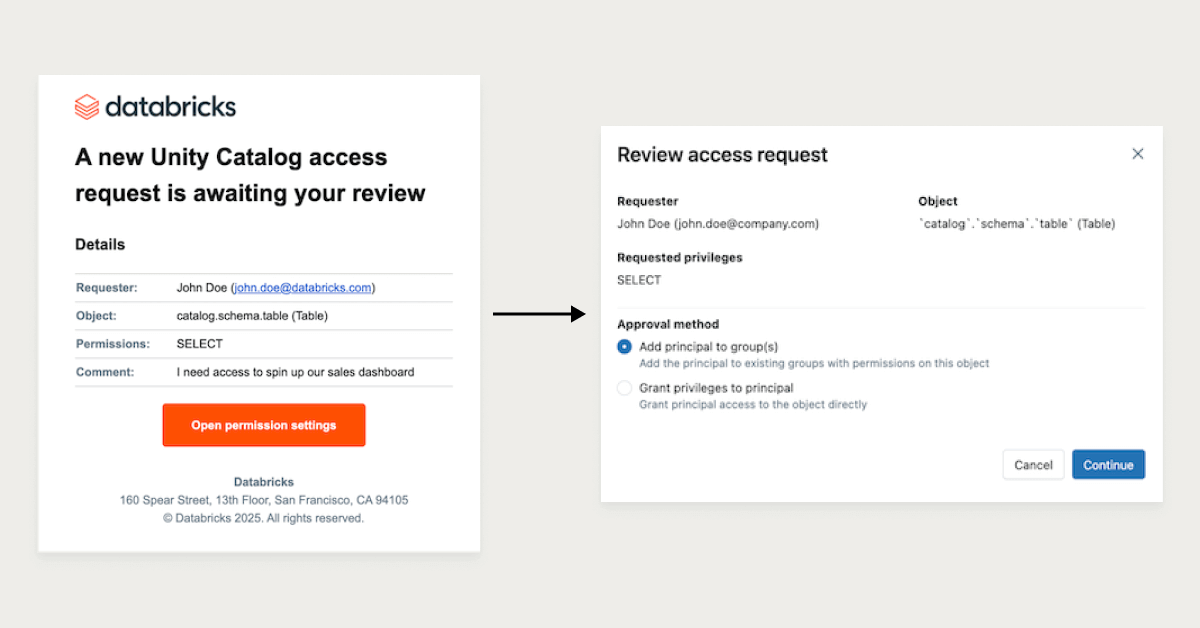Click the catalog.schema.table (Table) value in the email
Image resolution: width=1200 pixels, height=628 pixels.
pos(252,316)
